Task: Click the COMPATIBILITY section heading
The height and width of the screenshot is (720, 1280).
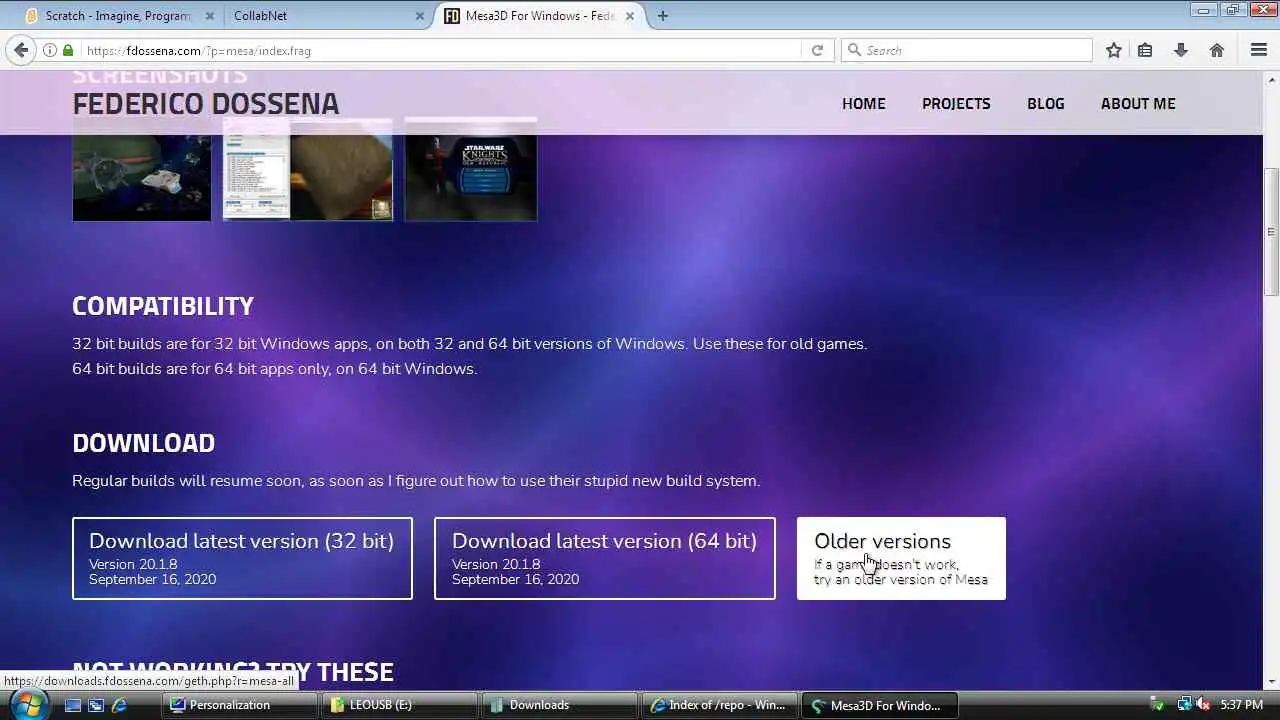Action: click(163, 306)
